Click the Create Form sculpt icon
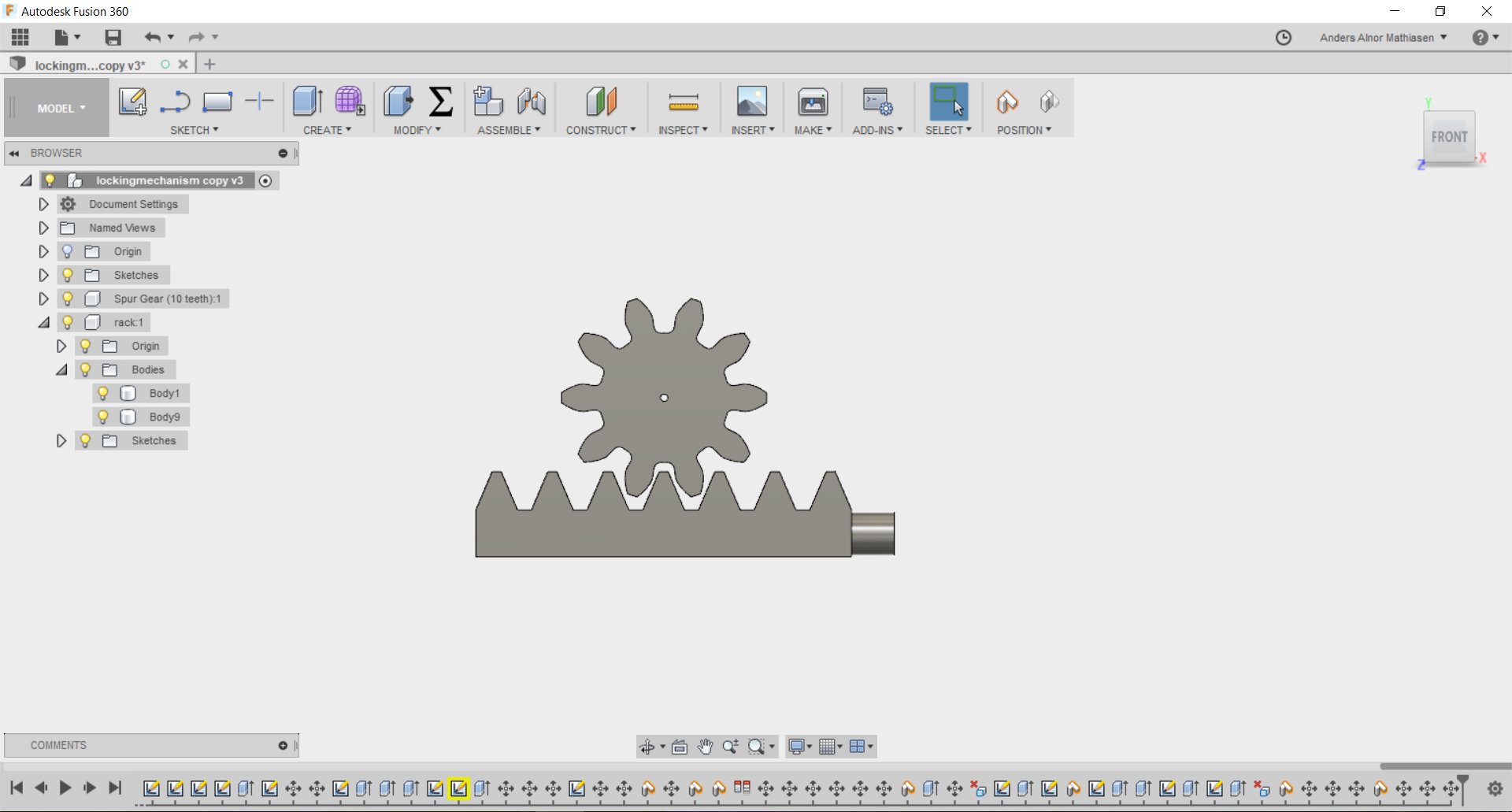This screenshot has height=812, width=1512. pyautogui.click(x=350, y=102)
